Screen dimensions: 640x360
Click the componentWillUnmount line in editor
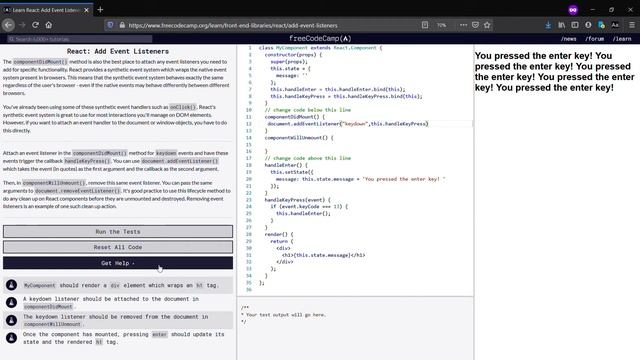pos(299,138)
